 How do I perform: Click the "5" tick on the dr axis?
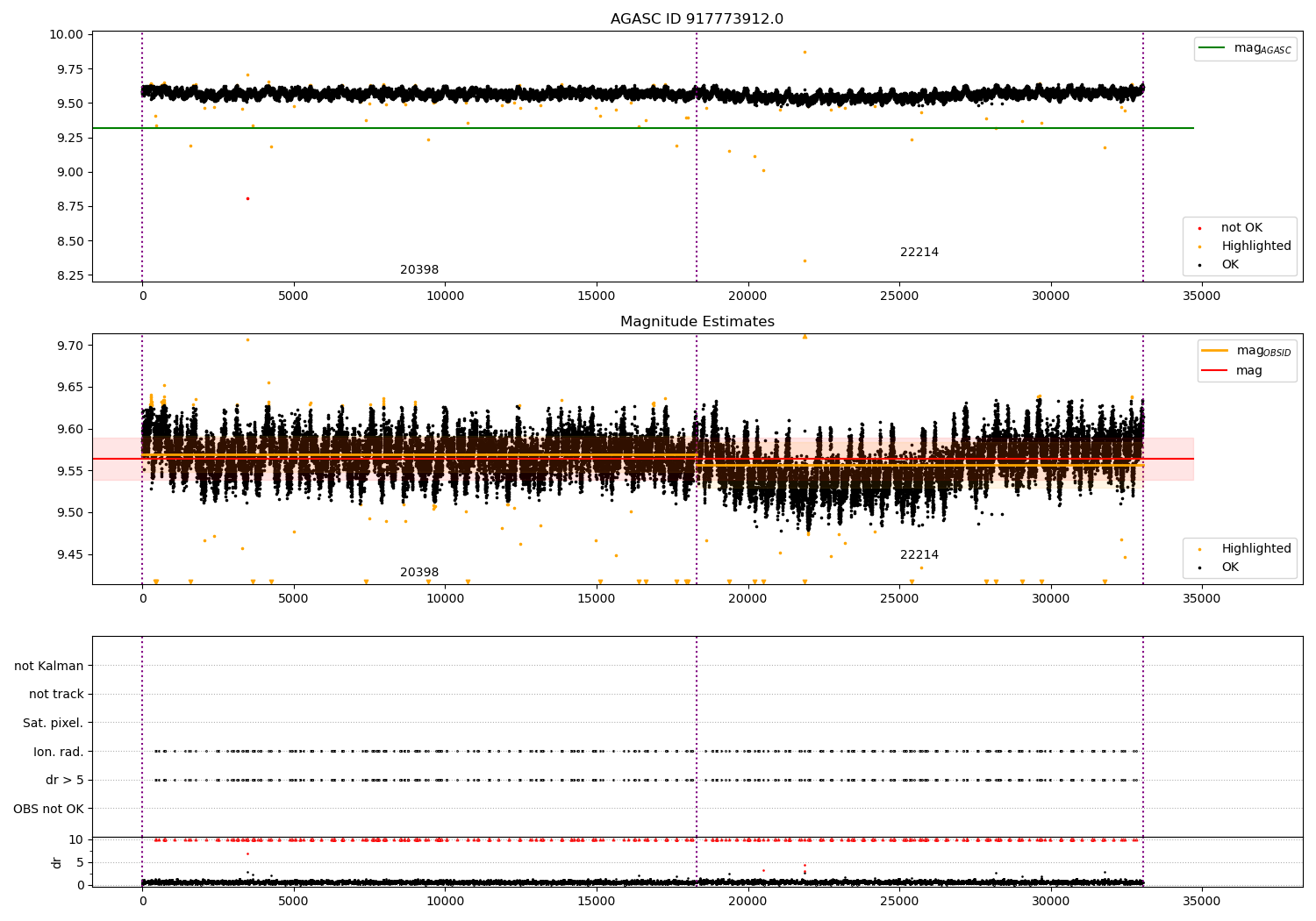point(80,862)
